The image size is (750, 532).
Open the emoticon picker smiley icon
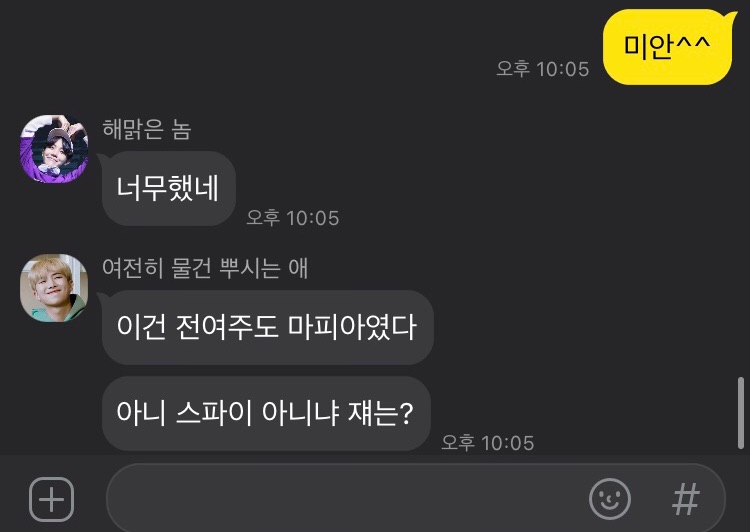[609, 499]
